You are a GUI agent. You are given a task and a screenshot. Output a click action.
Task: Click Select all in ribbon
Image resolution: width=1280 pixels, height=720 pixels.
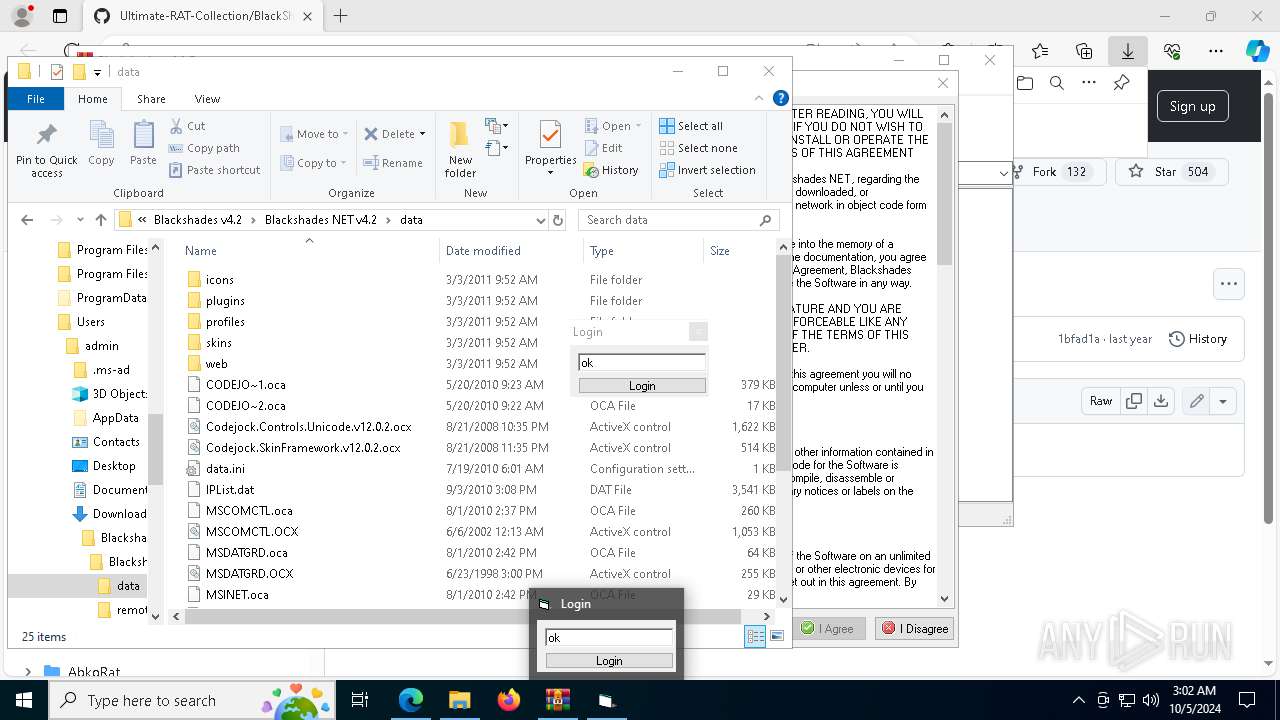691,126
